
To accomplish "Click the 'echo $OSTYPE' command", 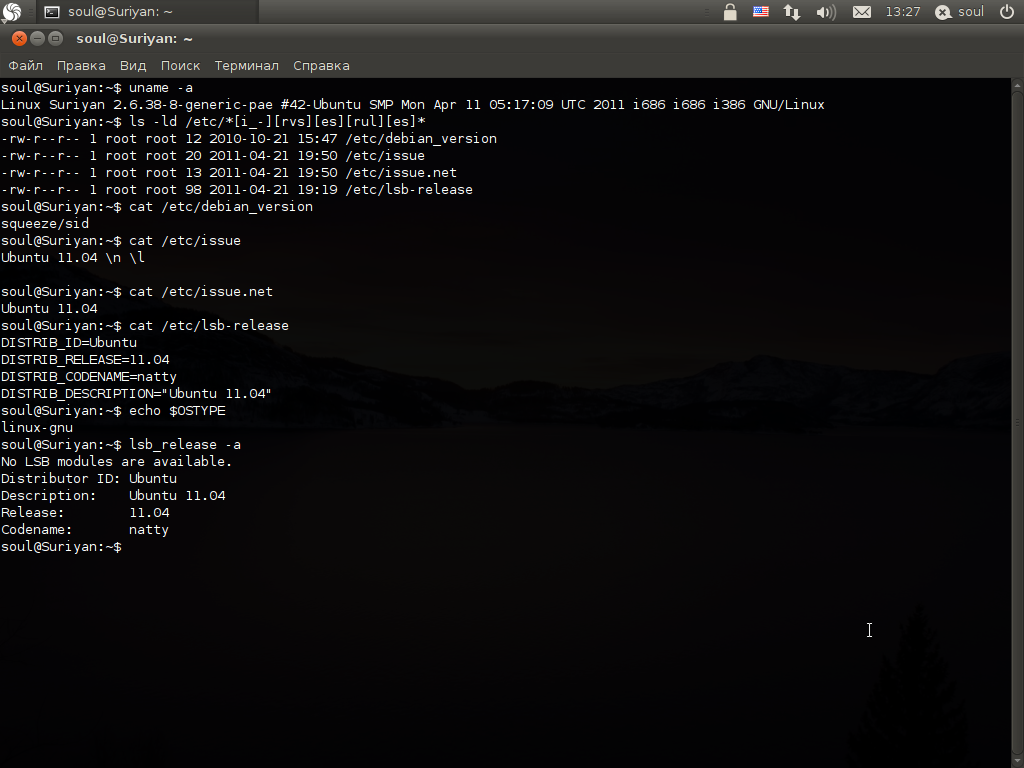I will 177,410.
